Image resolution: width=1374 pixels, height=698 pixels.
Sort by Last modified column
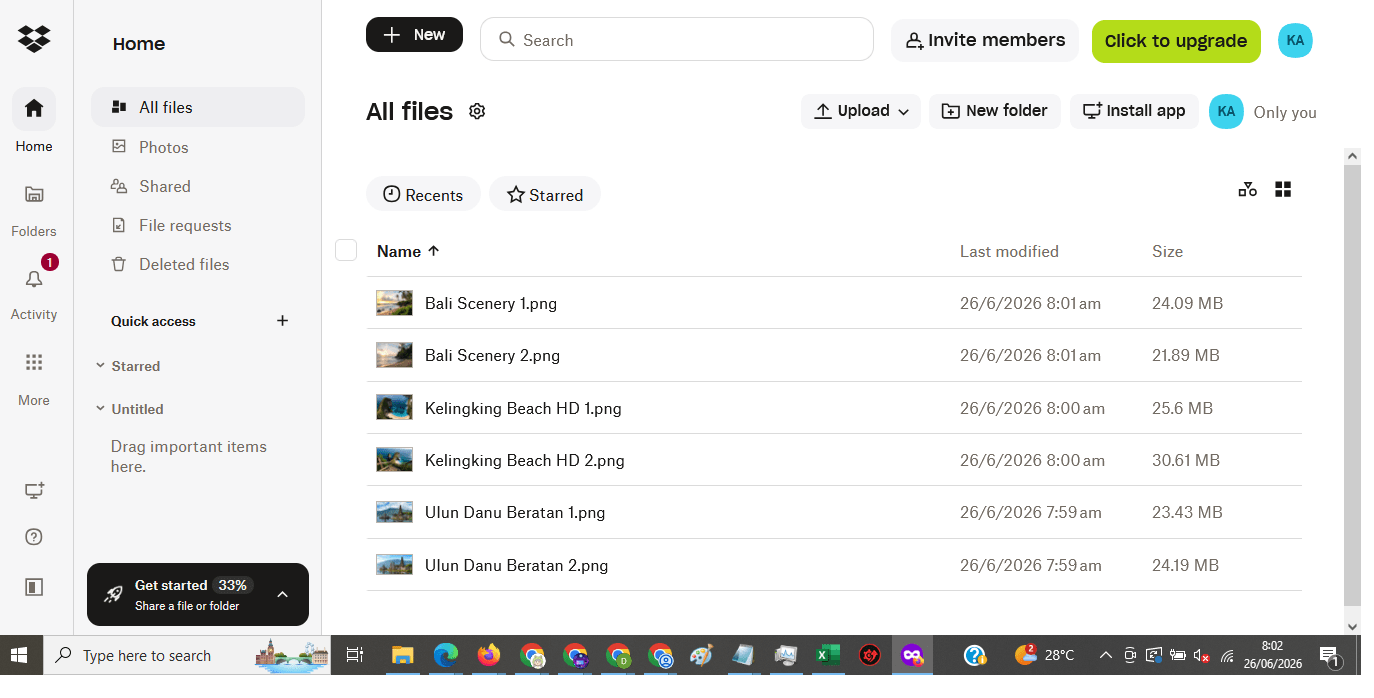[x=1009, y=251]
